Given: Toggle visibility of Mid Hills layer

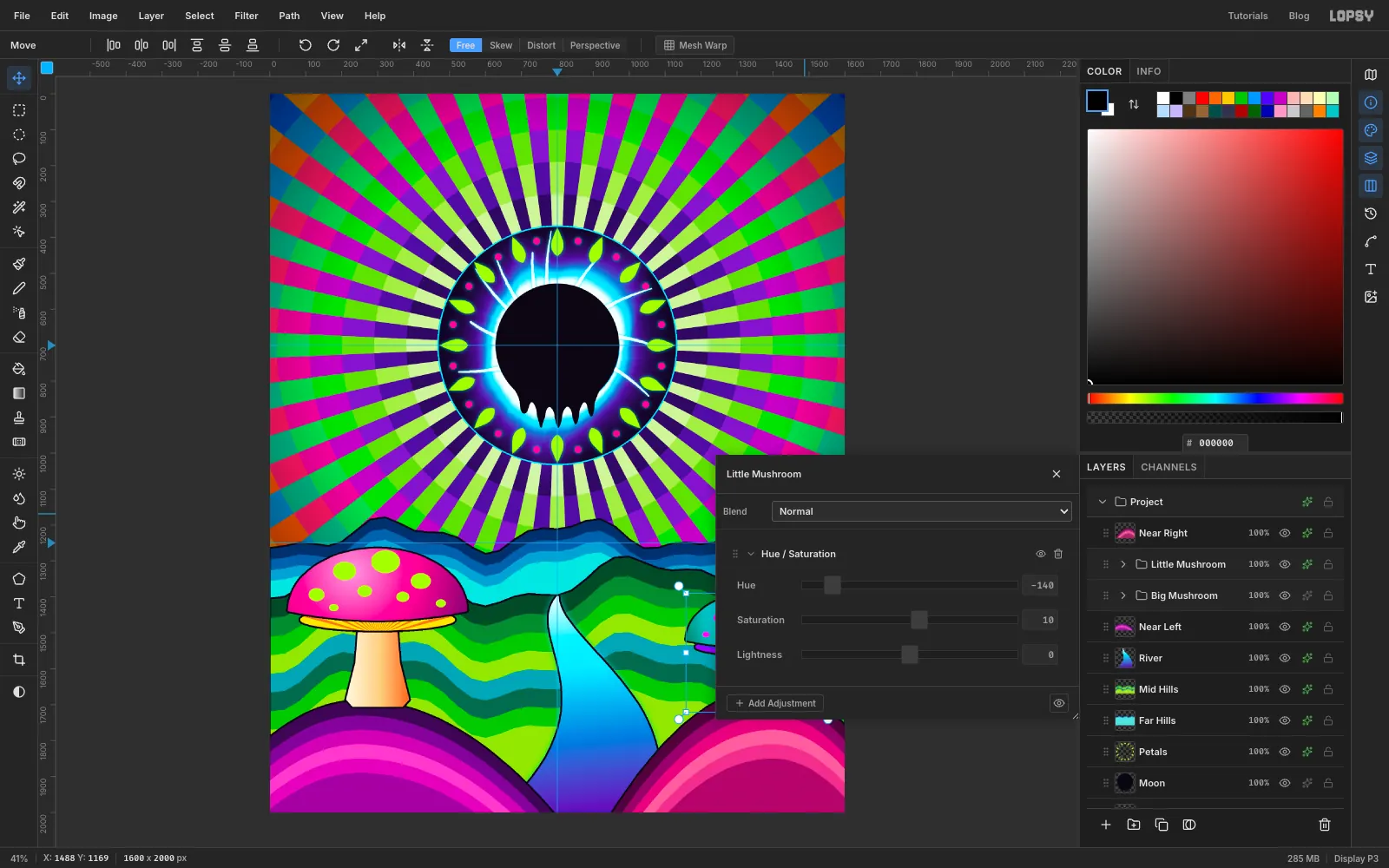Looking at the screenshot, I should tap(1285, 689).
